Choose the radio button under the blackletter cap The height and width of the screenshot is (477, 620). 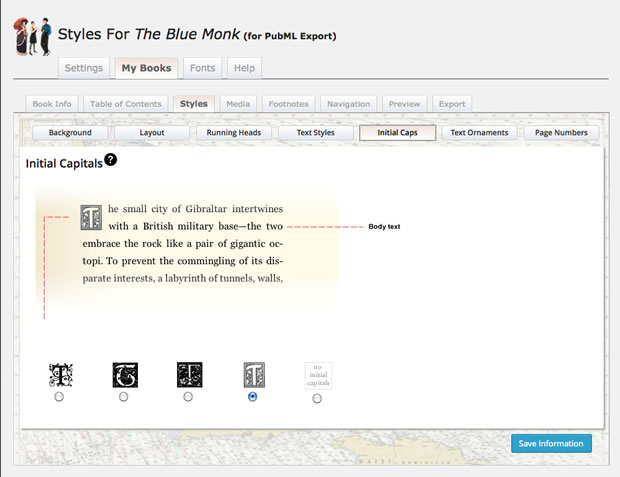pos(124,397)
